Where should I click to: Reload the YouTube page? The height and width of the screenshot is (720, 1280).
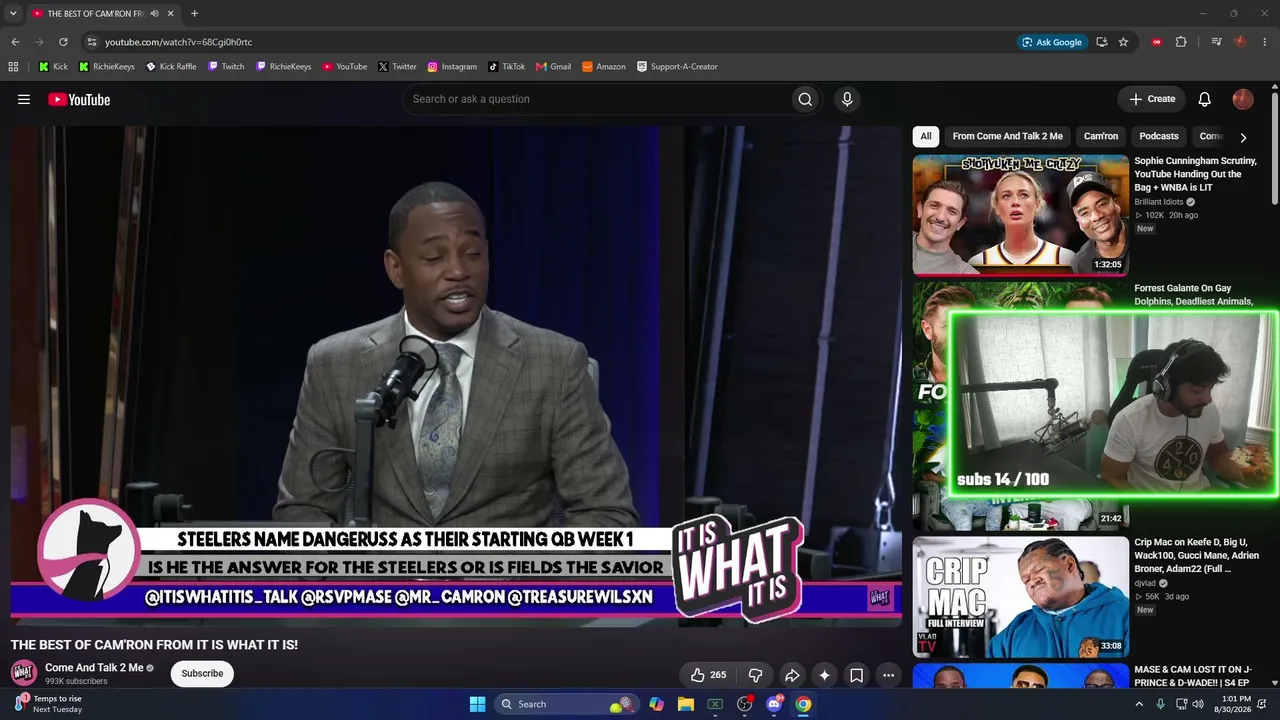click(63, 42)
